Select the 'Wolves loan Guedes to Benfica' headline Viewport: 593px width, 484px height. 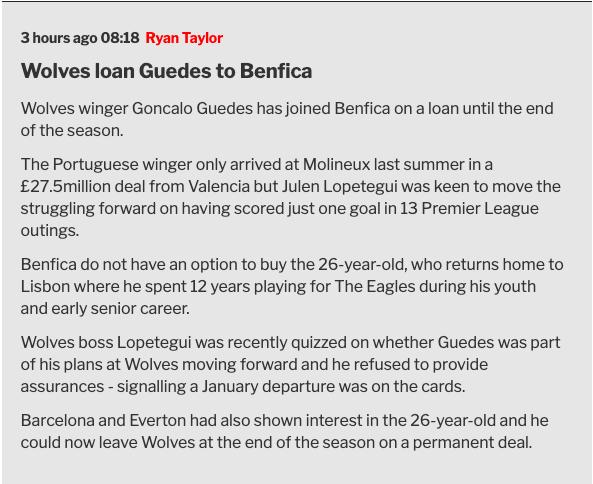click(x=166, y=71)
